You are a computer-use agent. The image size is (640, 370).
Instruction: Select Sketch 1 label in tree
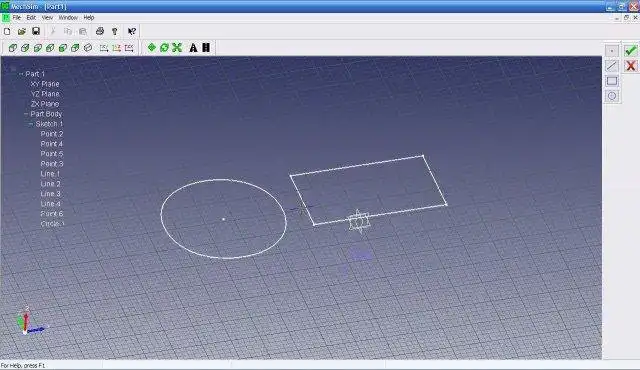click(x=49, y=124)
